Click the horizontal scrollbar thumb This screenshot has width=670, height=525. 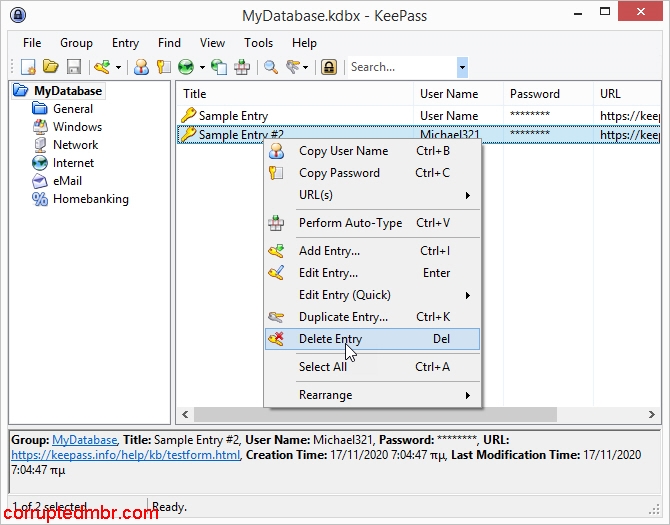(x=375, y=414)
